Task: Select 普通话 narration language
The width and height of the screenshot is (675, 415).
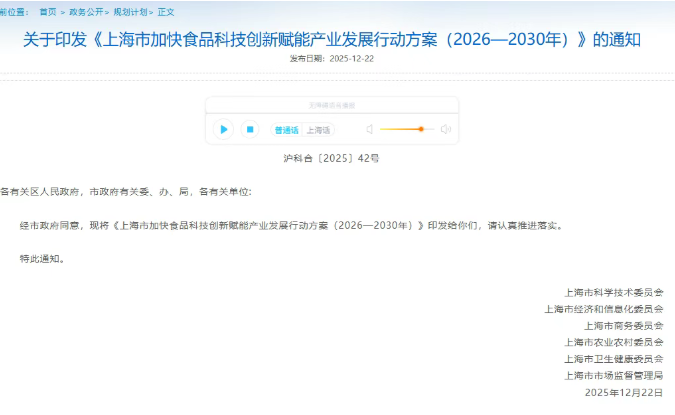Action: (x=286, y=130)
